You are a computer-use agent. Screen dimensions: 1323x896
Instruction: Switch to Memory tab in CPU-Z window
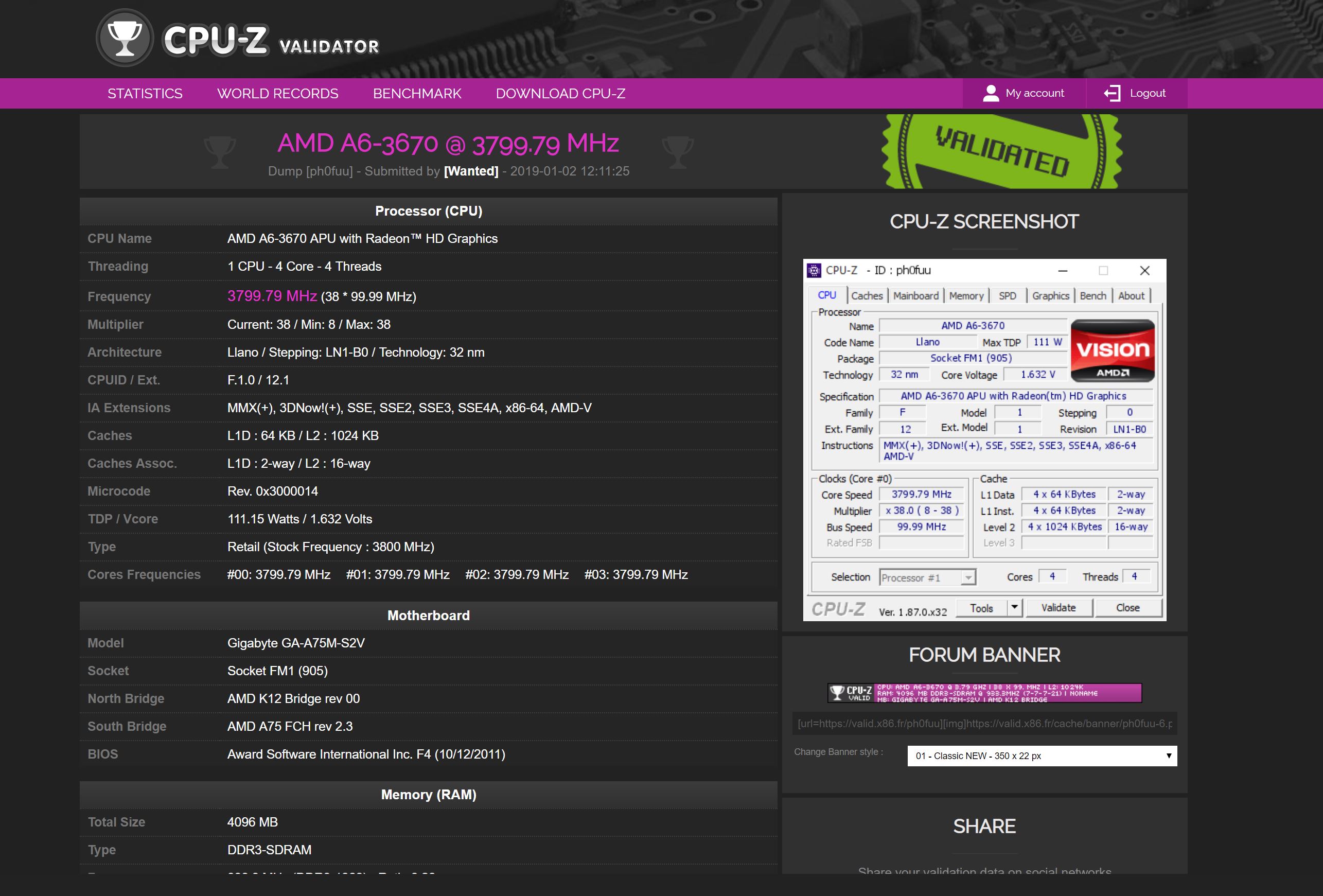coord(966,295)
